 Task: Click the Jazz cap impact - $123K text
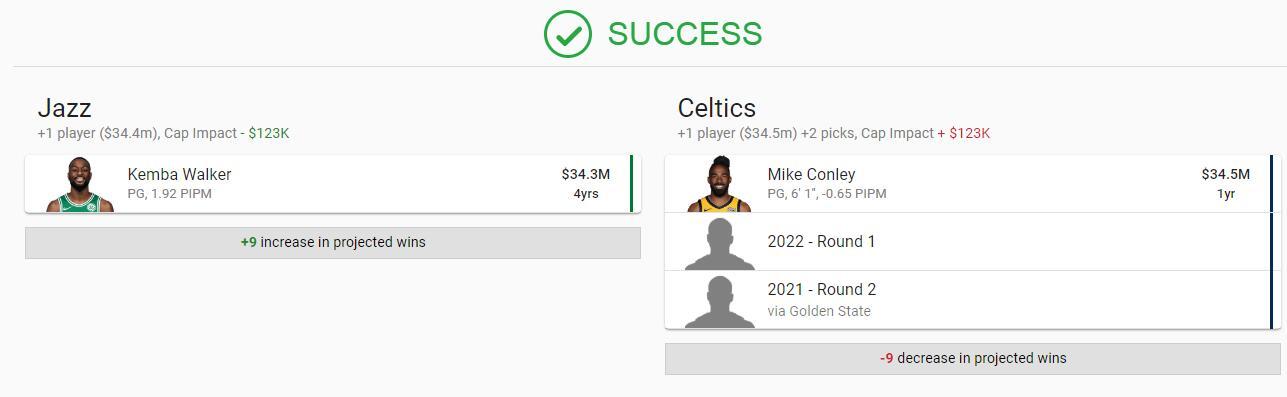tap(227, 133)
